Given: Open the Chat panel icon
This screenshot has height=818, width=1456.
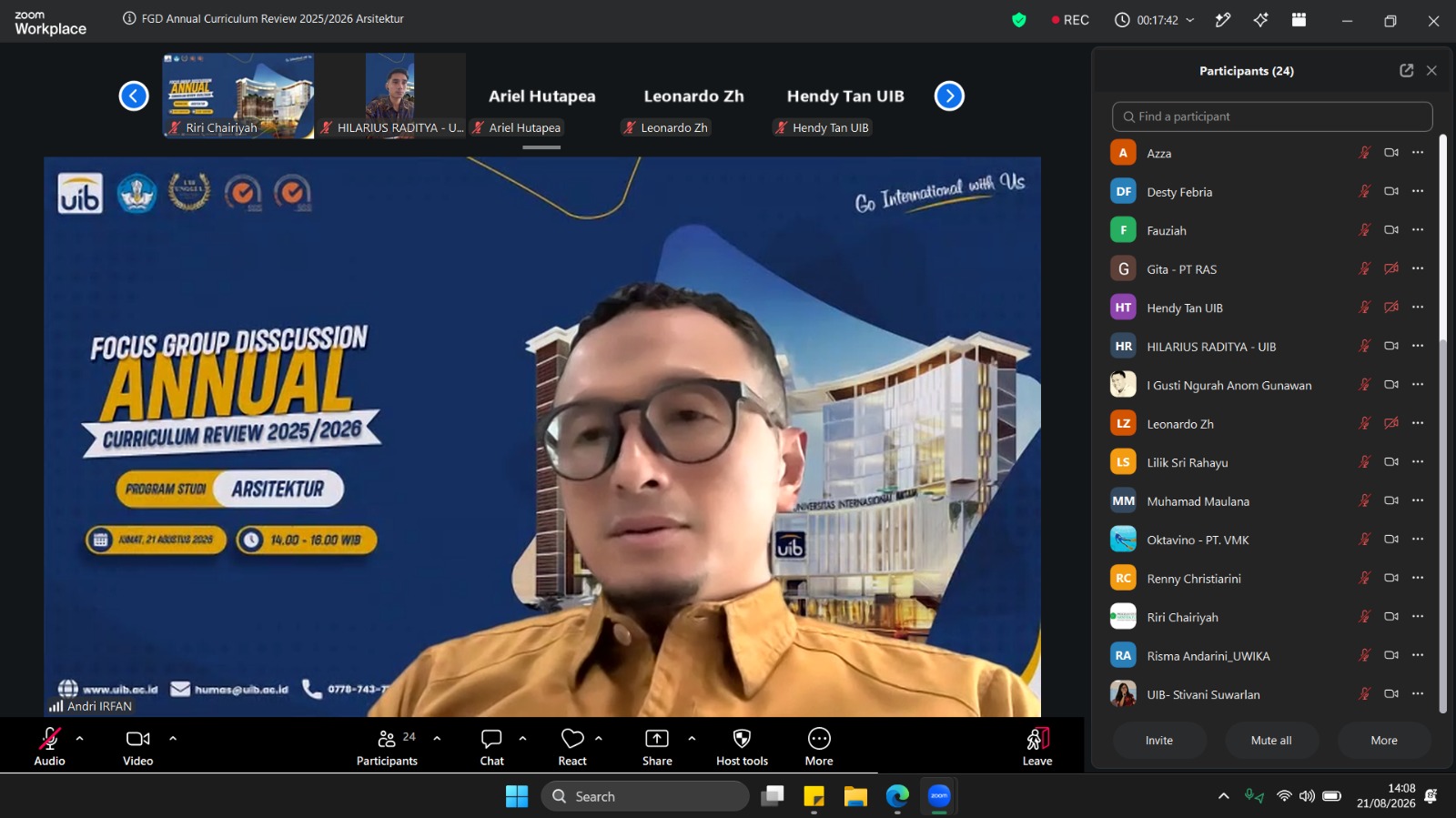Looking at the screenshot, I should 491,738.
